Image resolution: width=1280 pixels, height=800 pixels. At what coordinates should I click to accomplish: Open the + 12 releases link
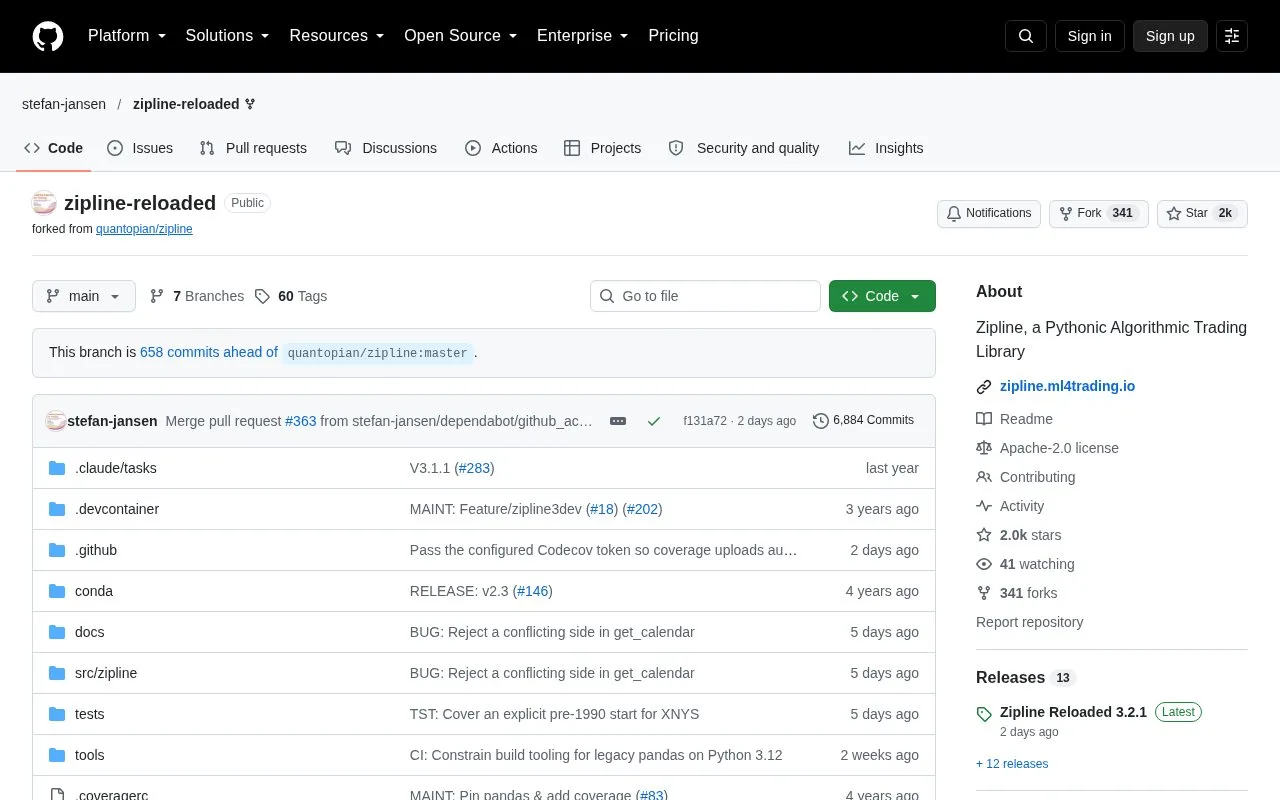1012,764
